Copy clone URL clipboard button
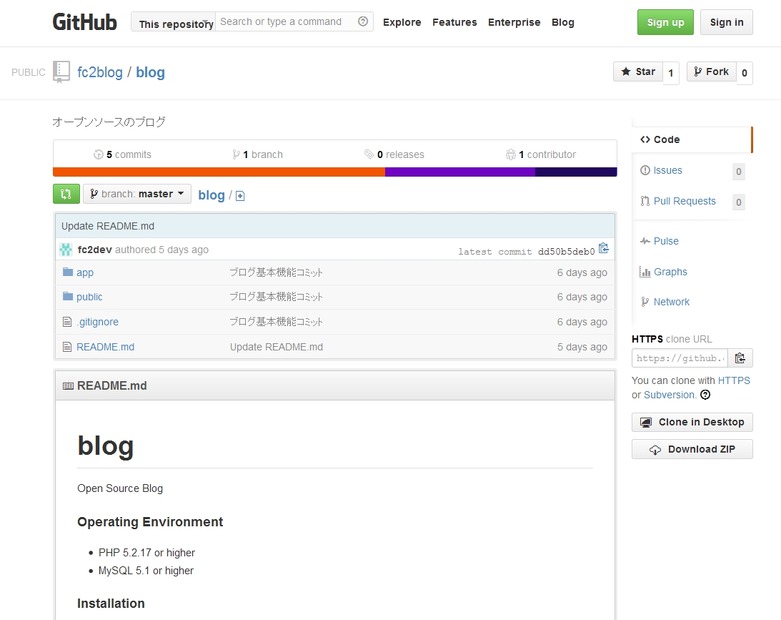The image size is (781, 620). point(740,358)
